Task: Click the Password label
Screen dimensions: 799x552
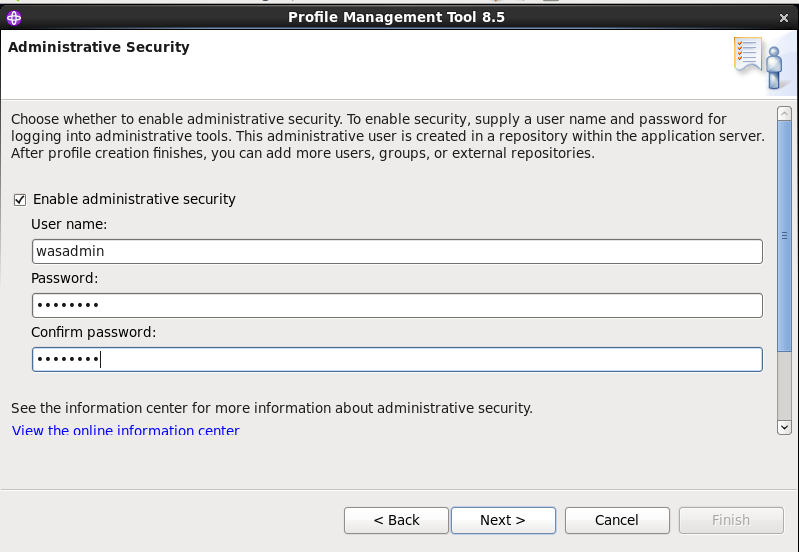Action: pos(64,278)
